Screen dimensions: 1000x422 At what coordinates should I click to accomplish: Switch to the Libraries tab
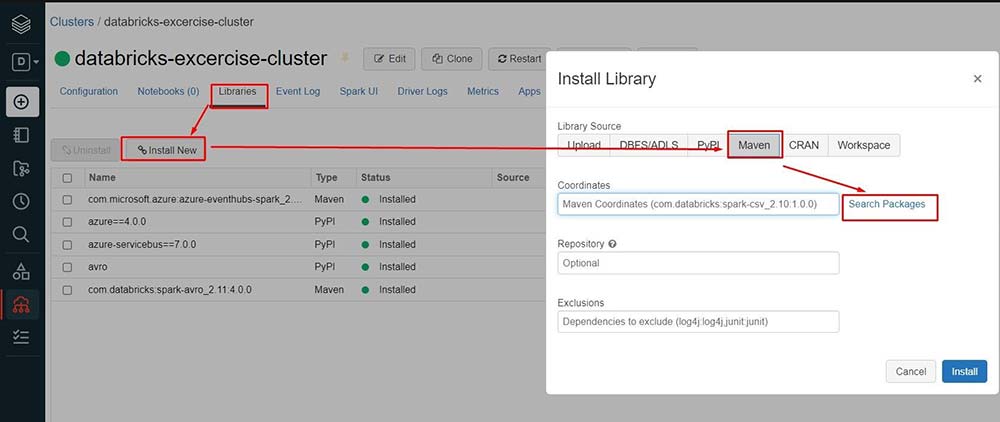tap(237, 91)
